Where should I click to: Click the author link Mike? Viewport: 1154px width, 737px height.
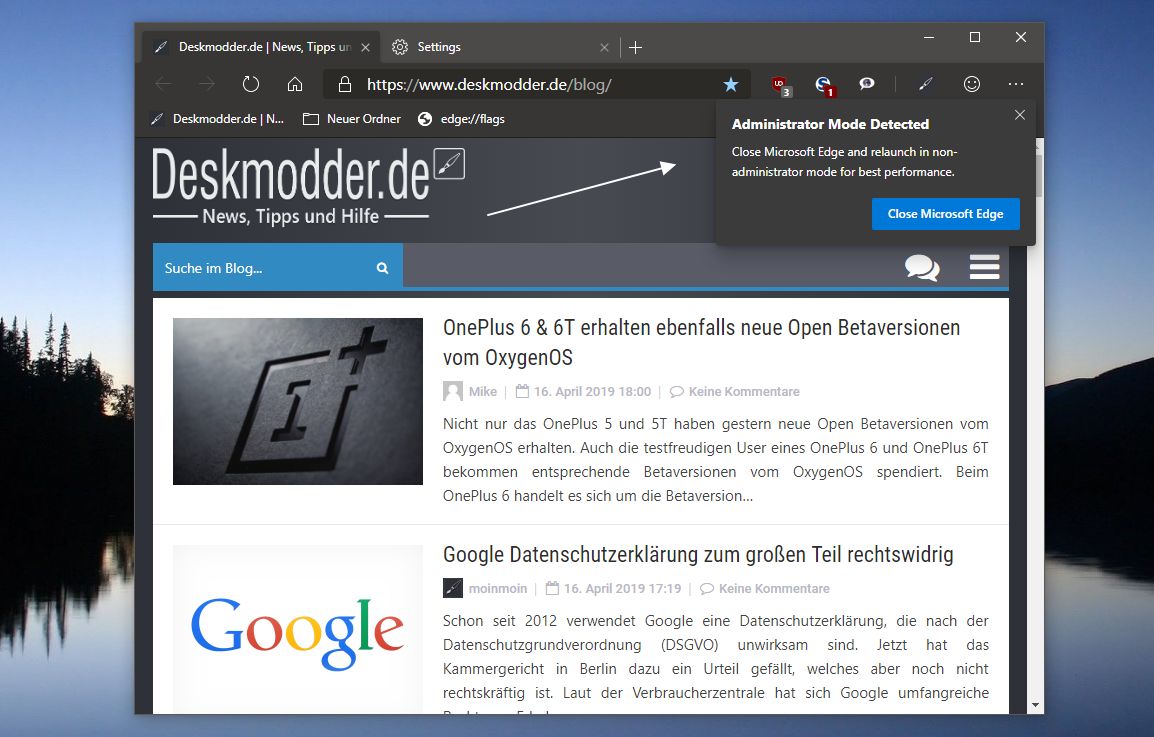[483, 392]
